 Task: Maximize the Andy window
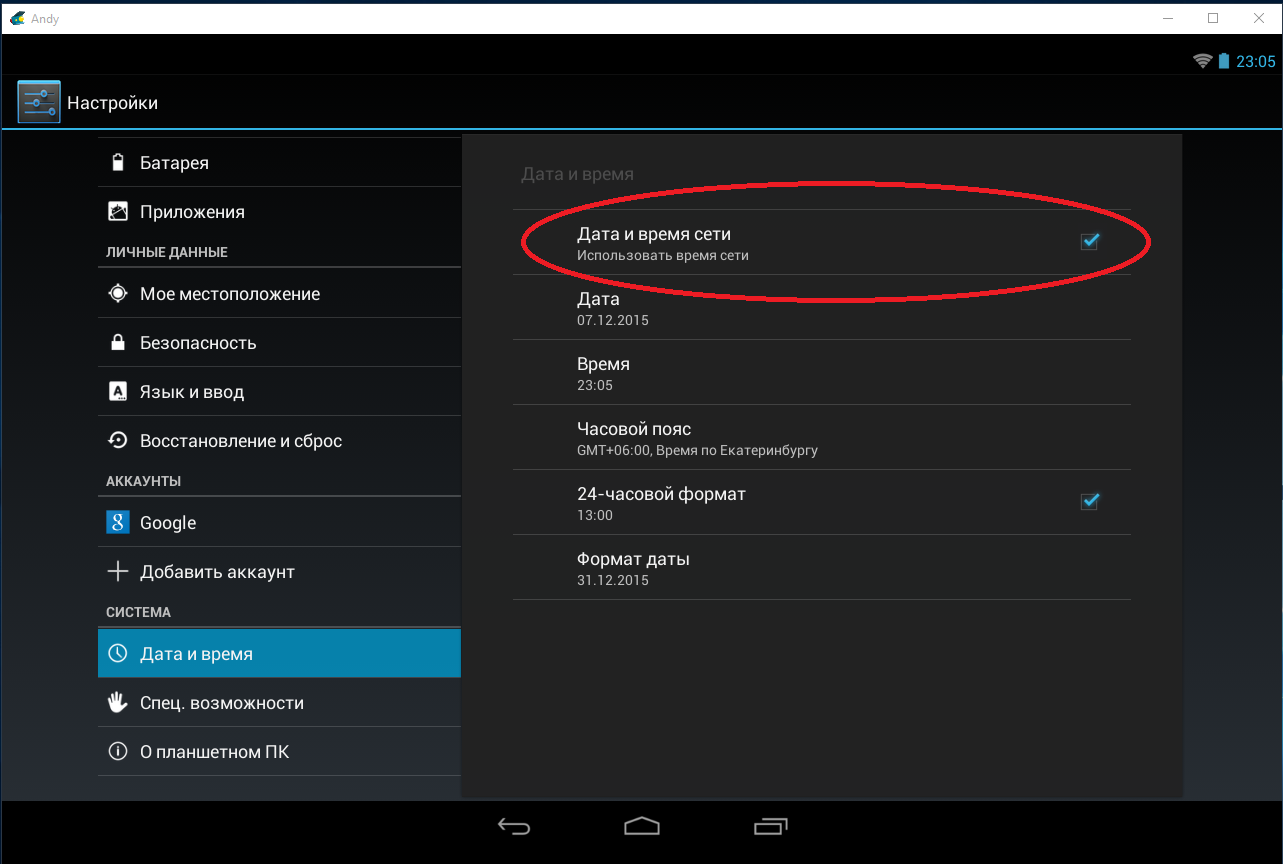(1213, 18)
